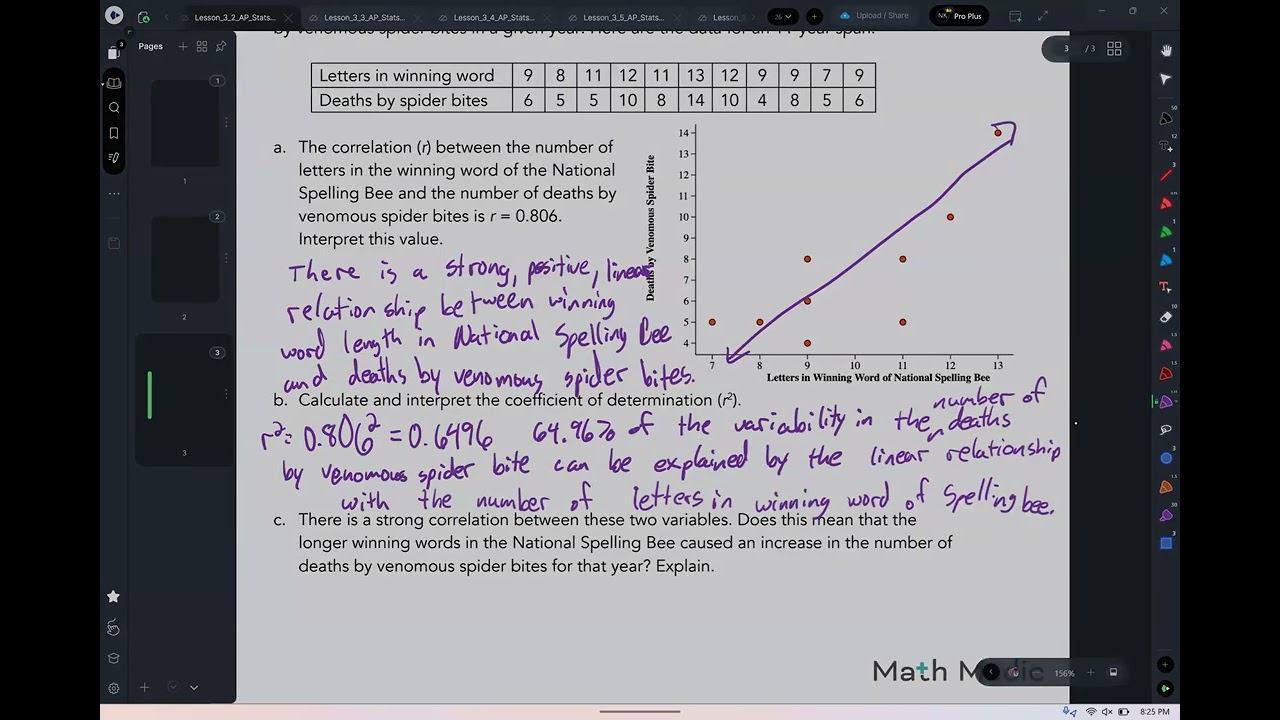
Task: Select the hand pan tool
Action: coord(1166,50)
